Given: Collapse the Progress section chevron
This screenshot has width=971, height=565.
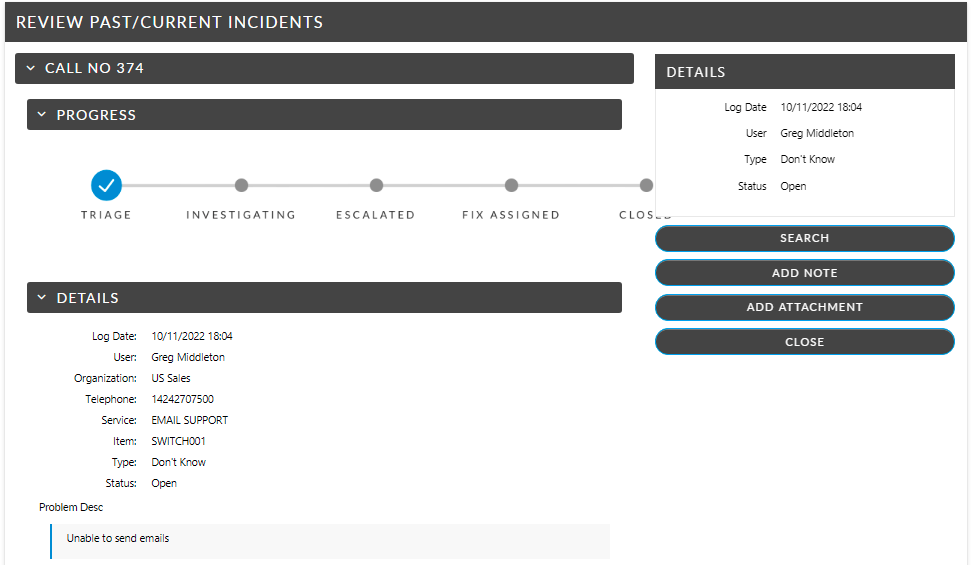Looking at the screenshot, I should [42, 115].
